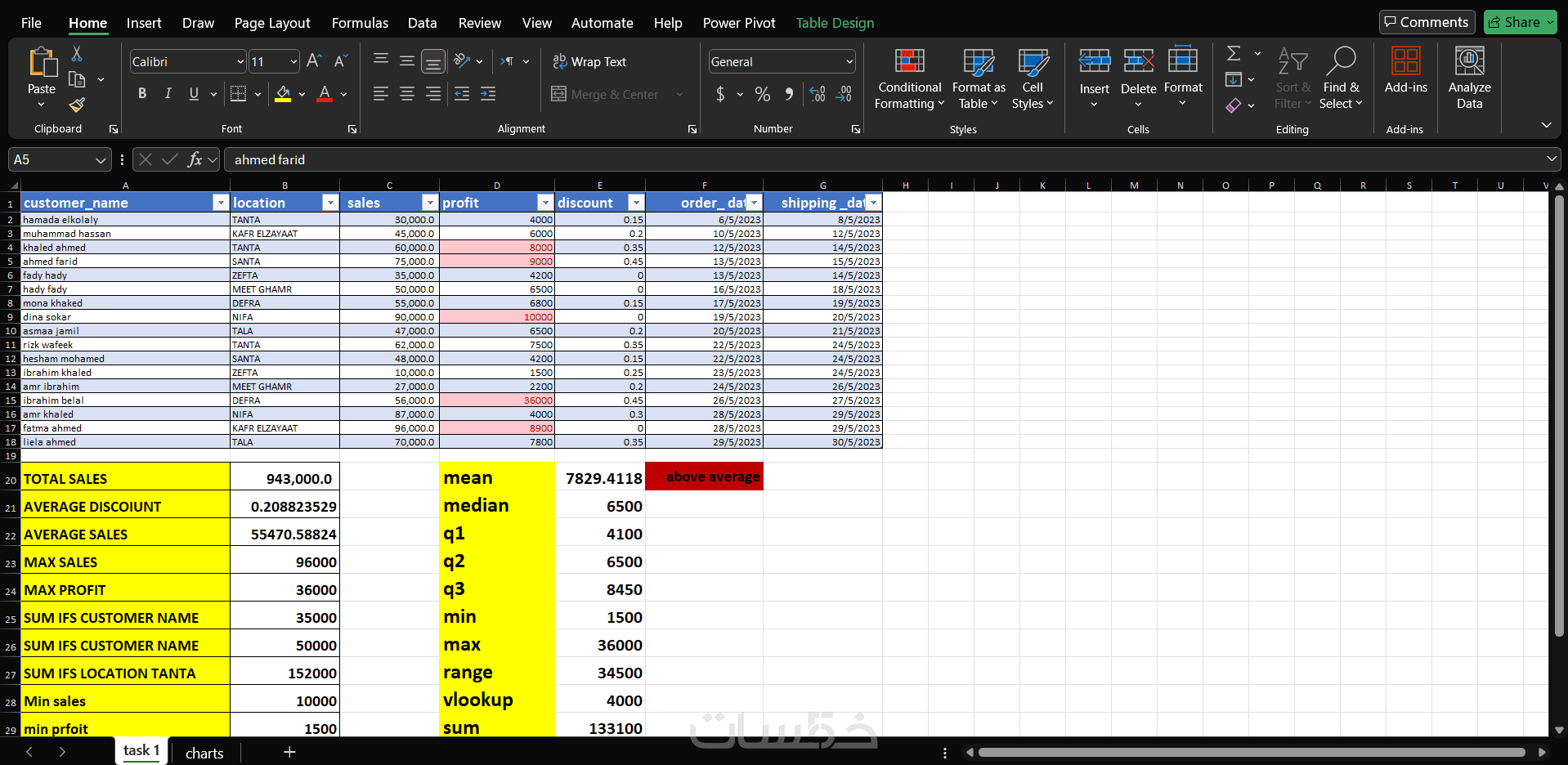Expand the Name Box dropdown
The image size is (1568, 765).
click(101, 160)
